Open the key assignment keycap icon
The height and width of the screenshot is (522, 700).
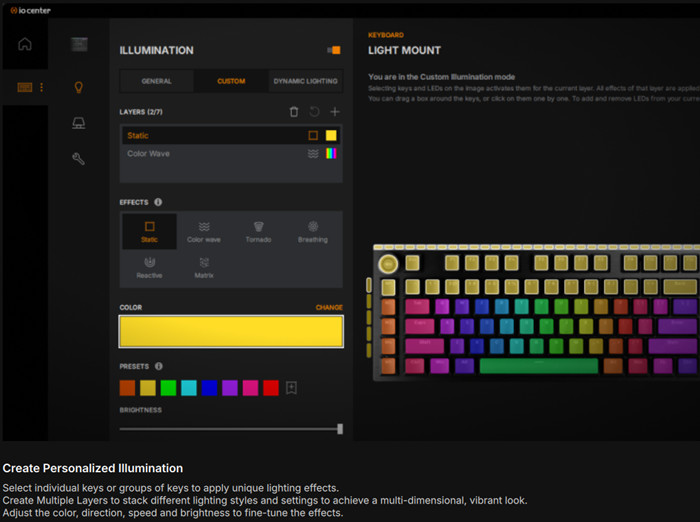[79, 123]
